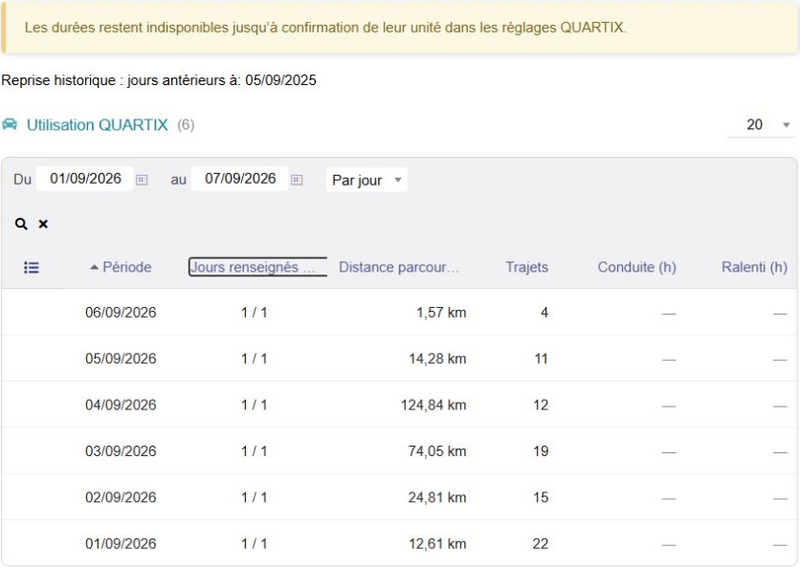Click the 124,84 km distance value
Screen dimensions: 800x569
434,405
